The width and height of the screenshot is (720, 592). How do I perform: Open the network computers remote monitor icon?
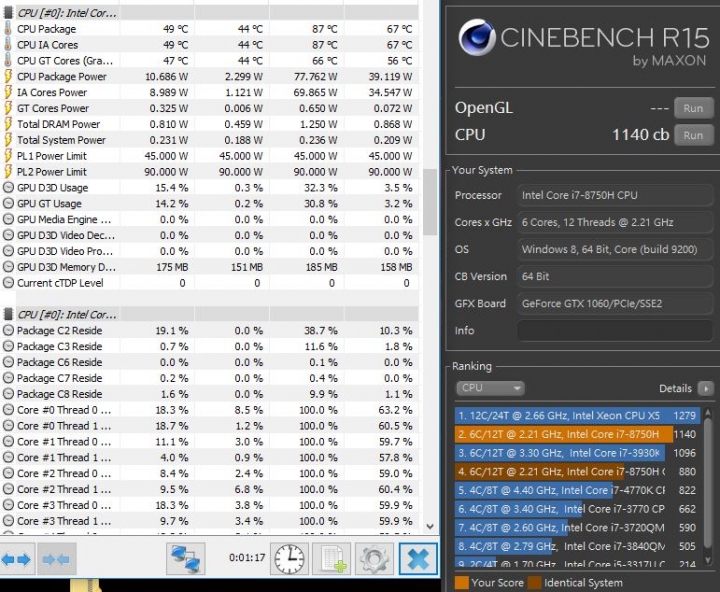tap(186, 558)
